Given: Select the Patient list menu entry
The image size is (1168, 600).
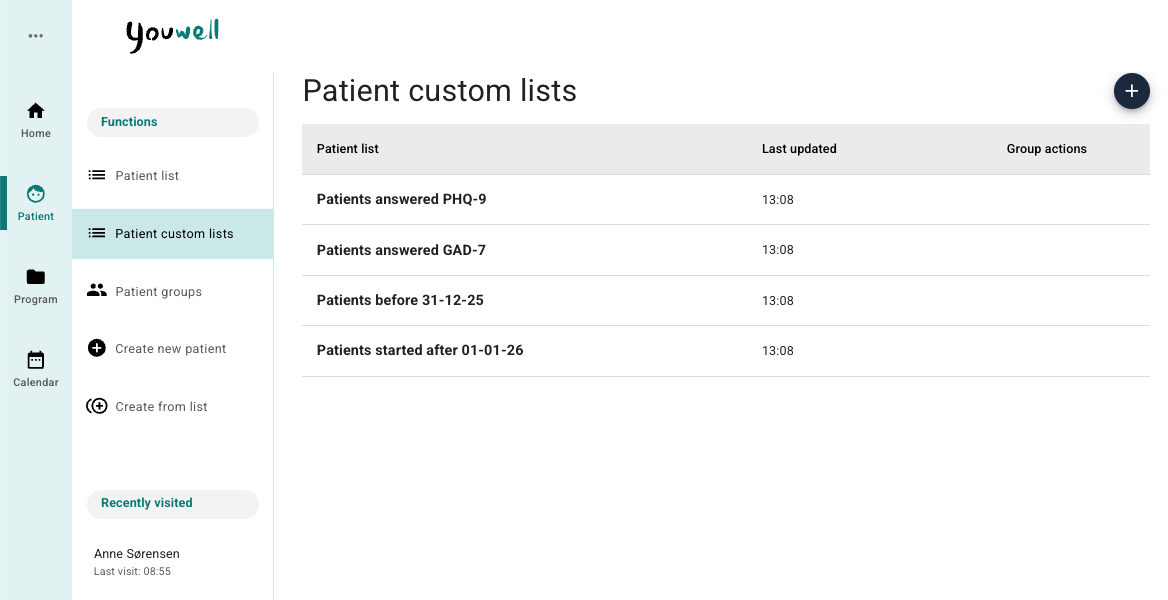Looking at the screenshot, I should (147, 176).
